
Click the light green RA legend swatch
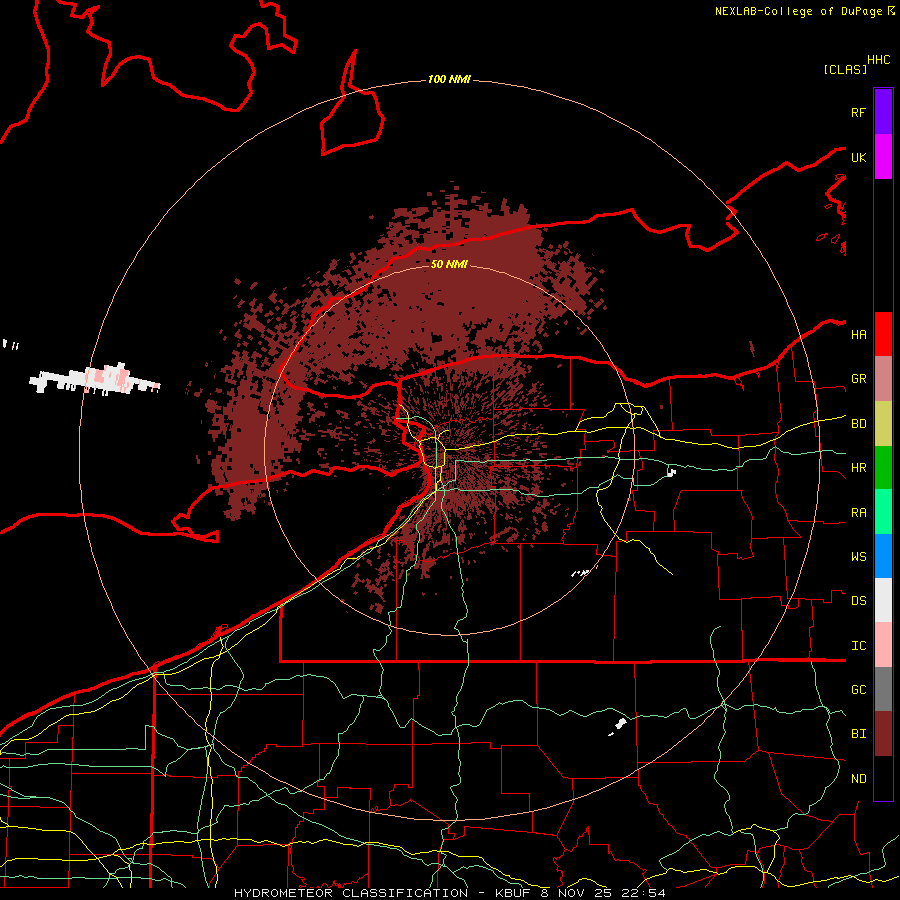click(x=883, y=512)
